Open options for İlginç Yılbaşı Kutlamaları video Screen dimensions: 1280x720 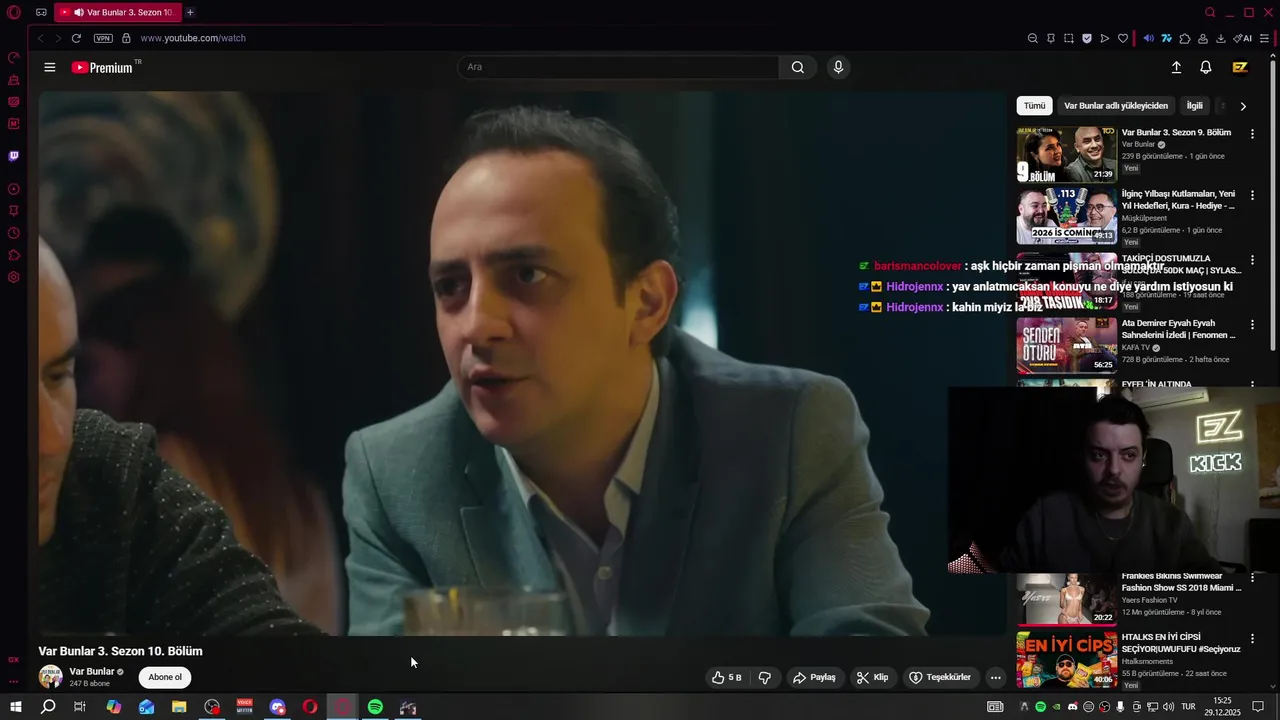click(1252, 195)
